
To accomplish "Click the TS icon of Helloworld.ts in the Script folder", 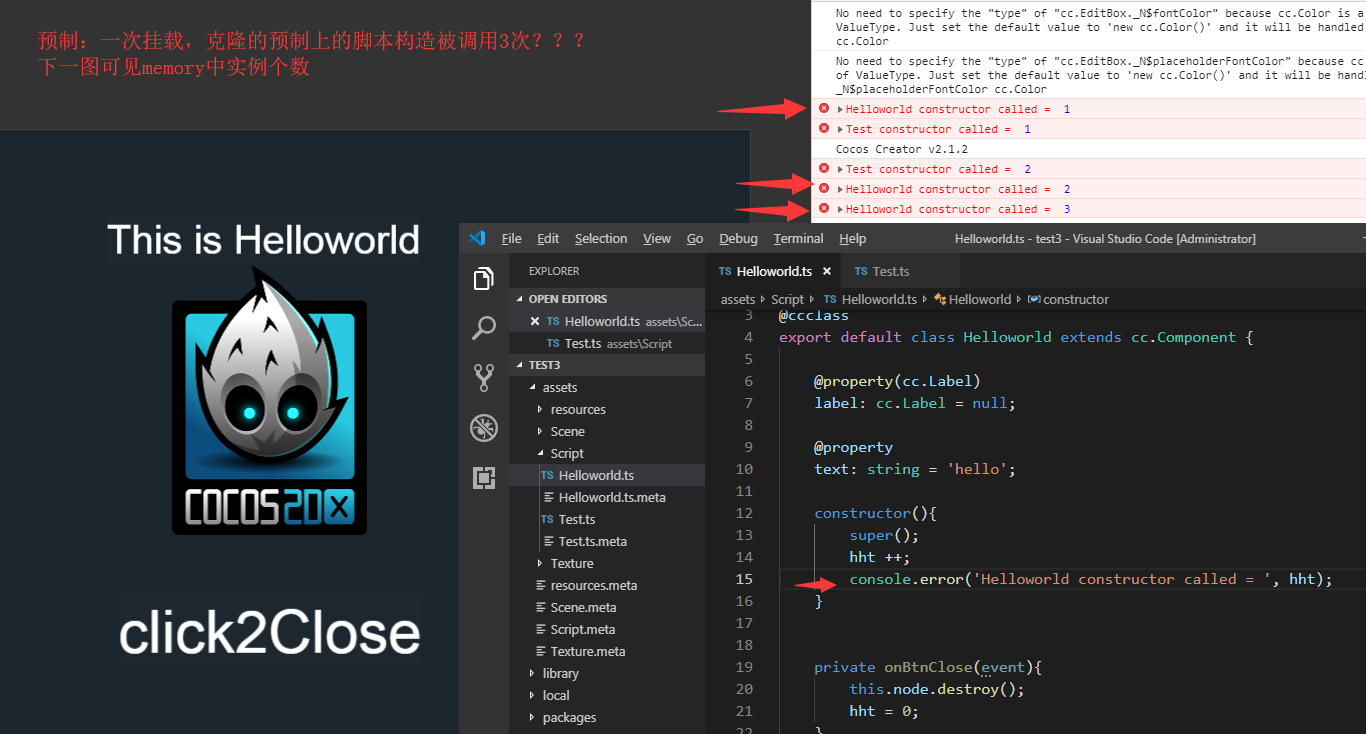I will pos(547,476).
